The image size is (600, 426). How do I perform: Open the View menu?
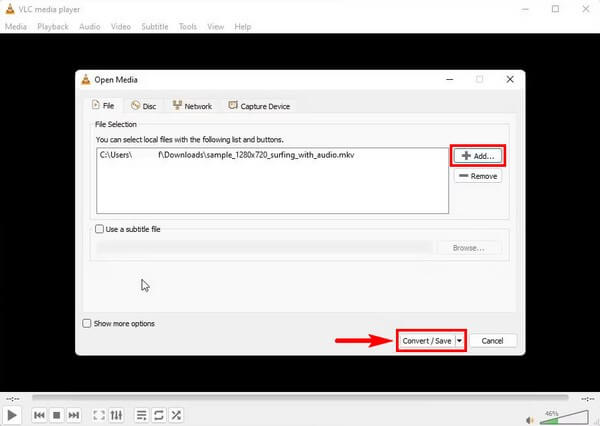pos(215,26)
